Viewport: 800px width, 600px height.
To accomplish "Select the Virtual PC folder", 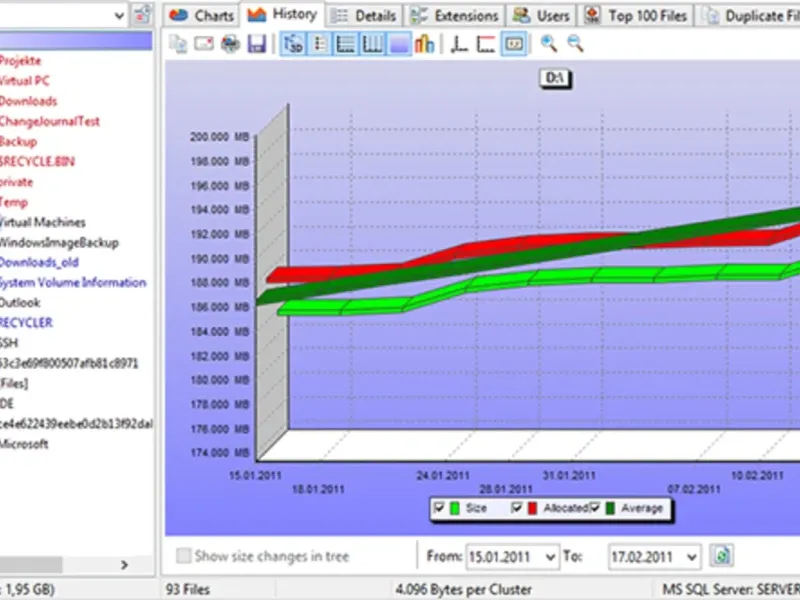I will pos(24,81).
